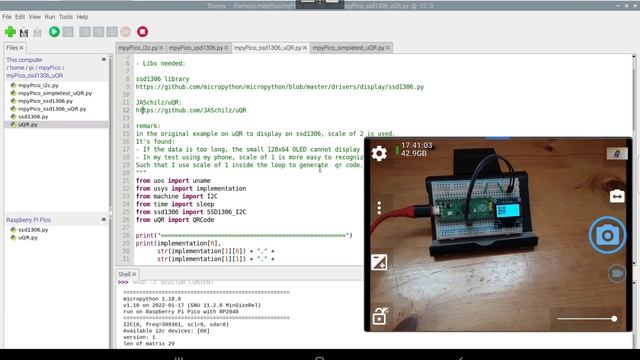The image size is (640, 360).
Task: Click the Debug current script icon
Action: 68,32
